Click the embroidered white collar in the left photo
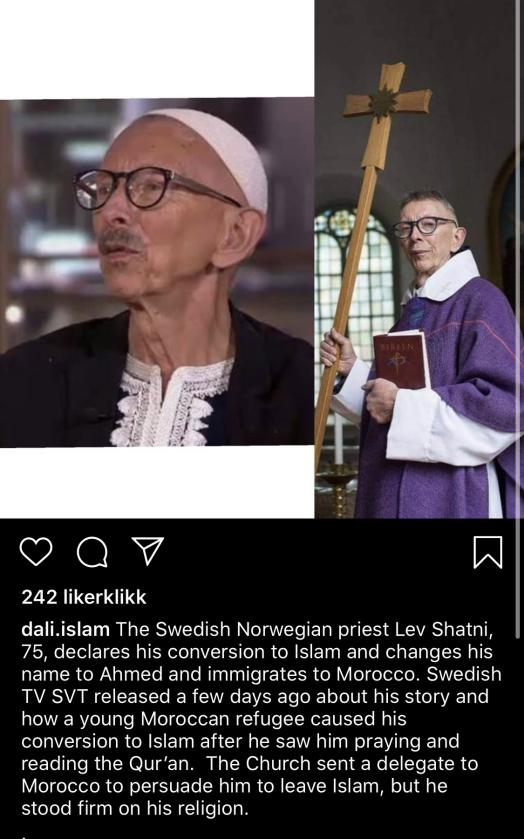Image resolution: width=524 pixels, height=839 pixels. pyautogui.click(x=171, y=399)
